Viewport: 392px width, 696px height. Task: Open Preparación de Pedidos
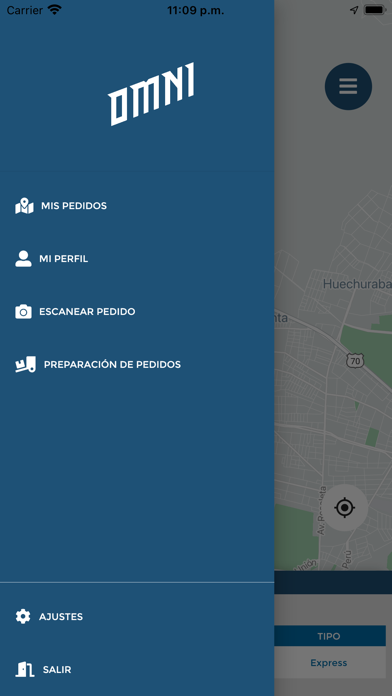(112, 364)
